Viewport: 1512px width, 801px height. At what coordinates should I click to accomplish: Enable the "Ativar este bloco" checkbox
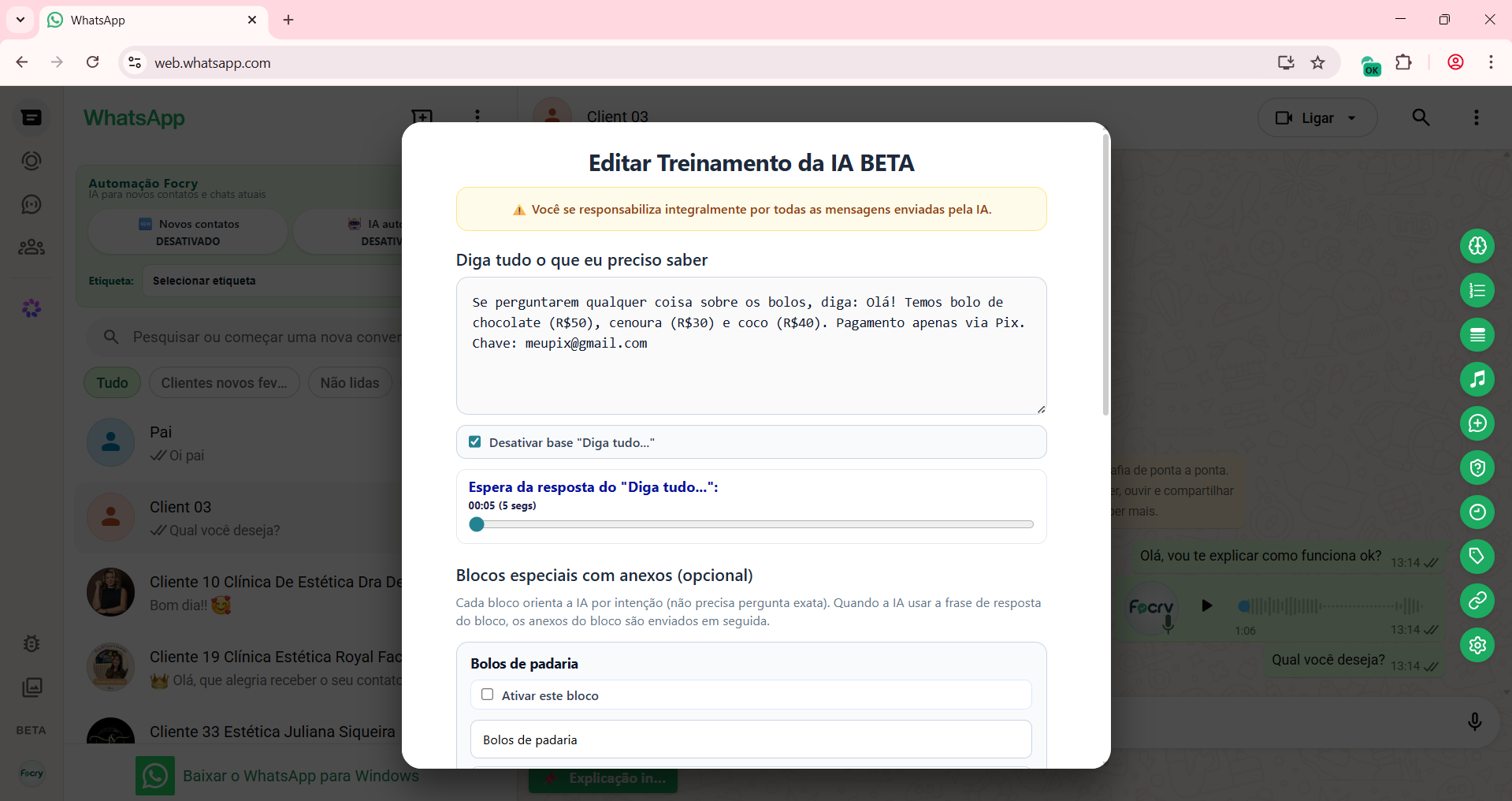(488, 695)
